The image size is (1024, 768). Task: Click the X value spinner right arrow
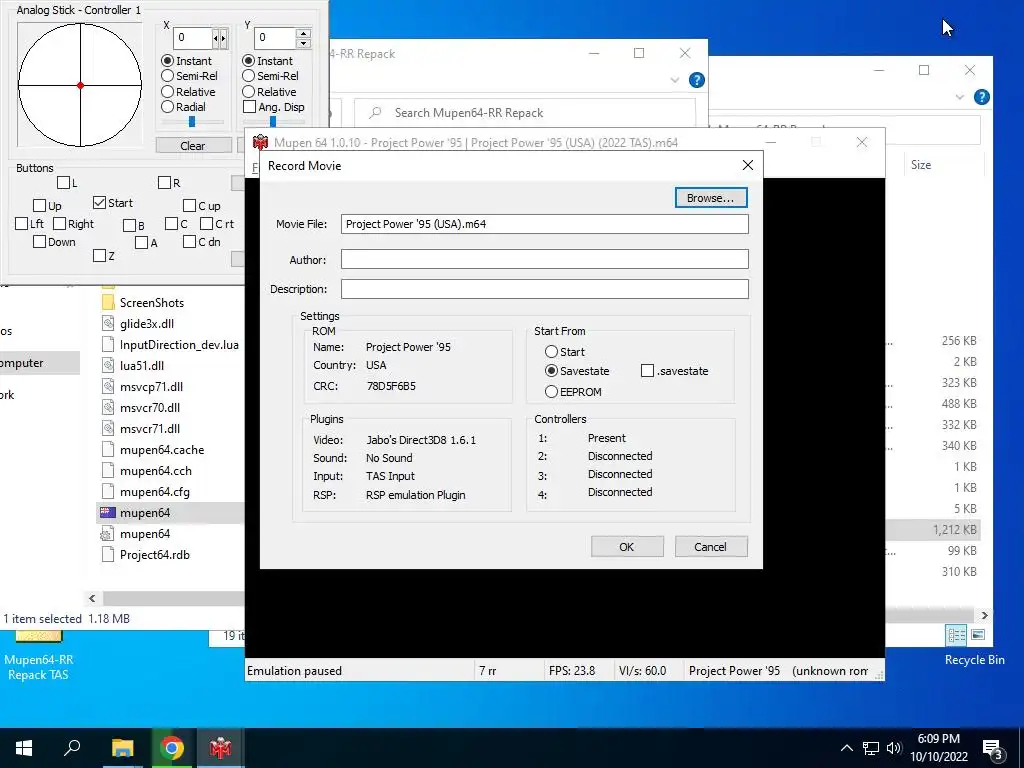pos(223,38)
